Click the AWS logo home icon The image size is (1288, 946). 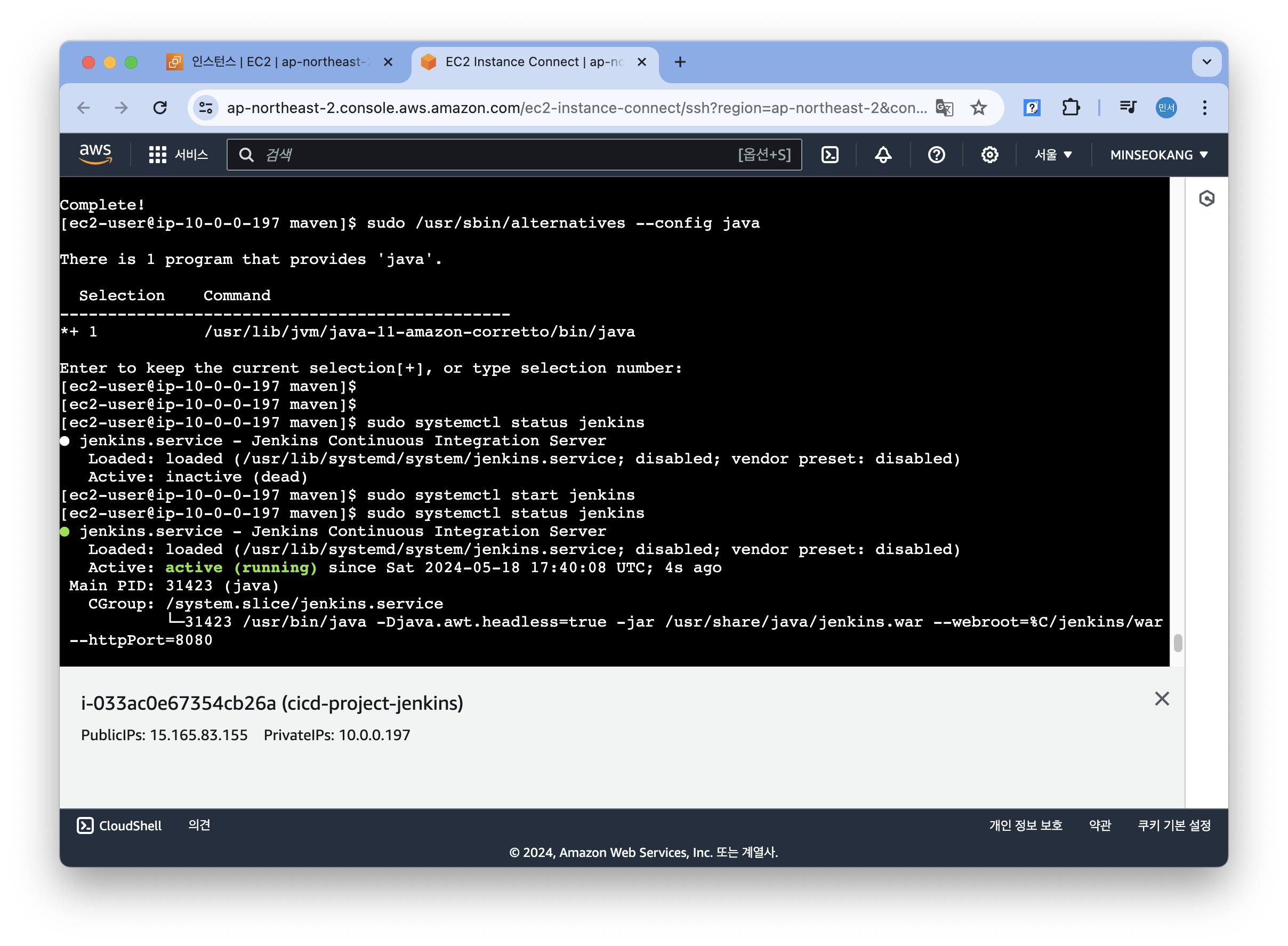95,154
